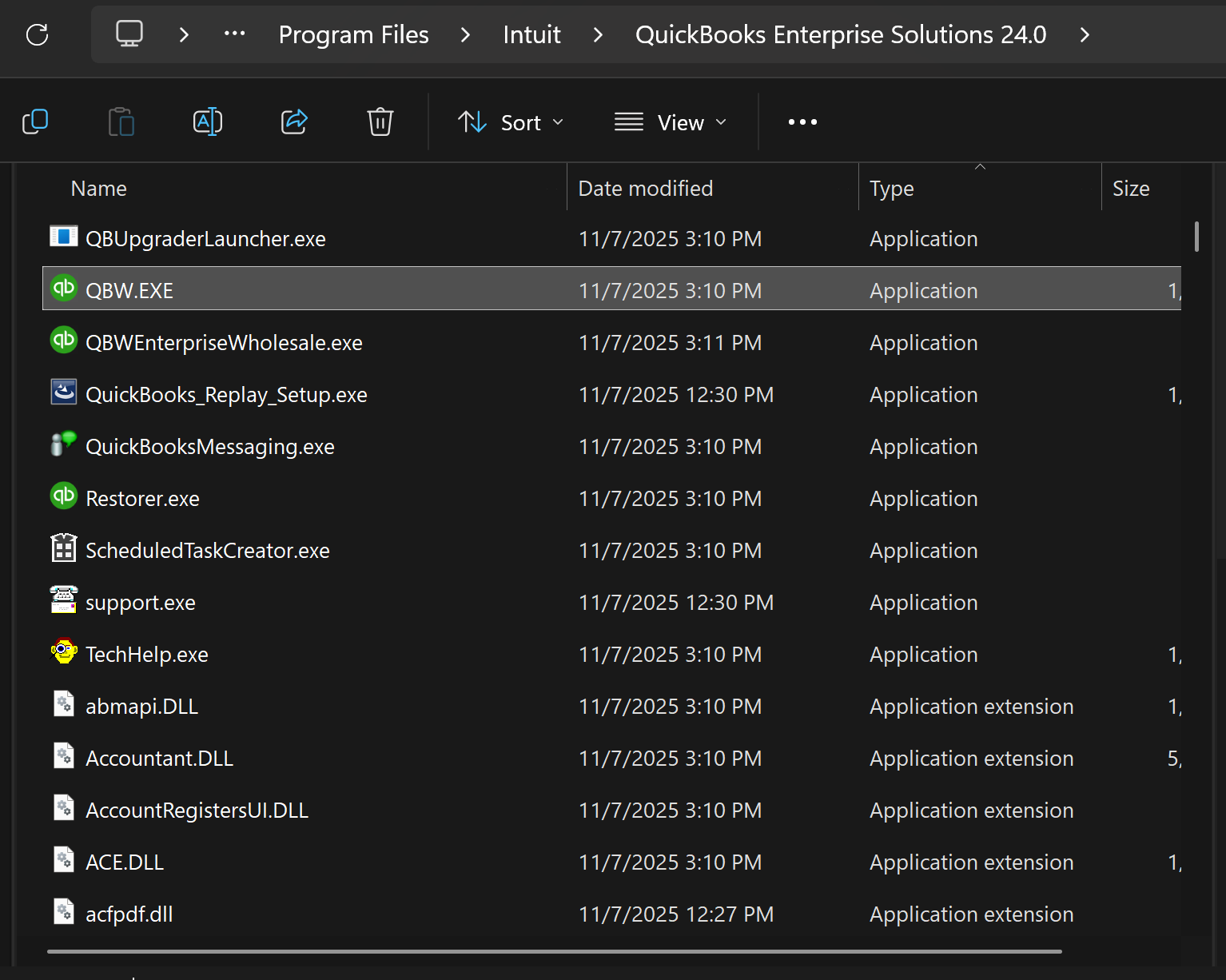
Task: Click the AccountRegistersUI.DLL file name
Action: (x=197, y=811)
